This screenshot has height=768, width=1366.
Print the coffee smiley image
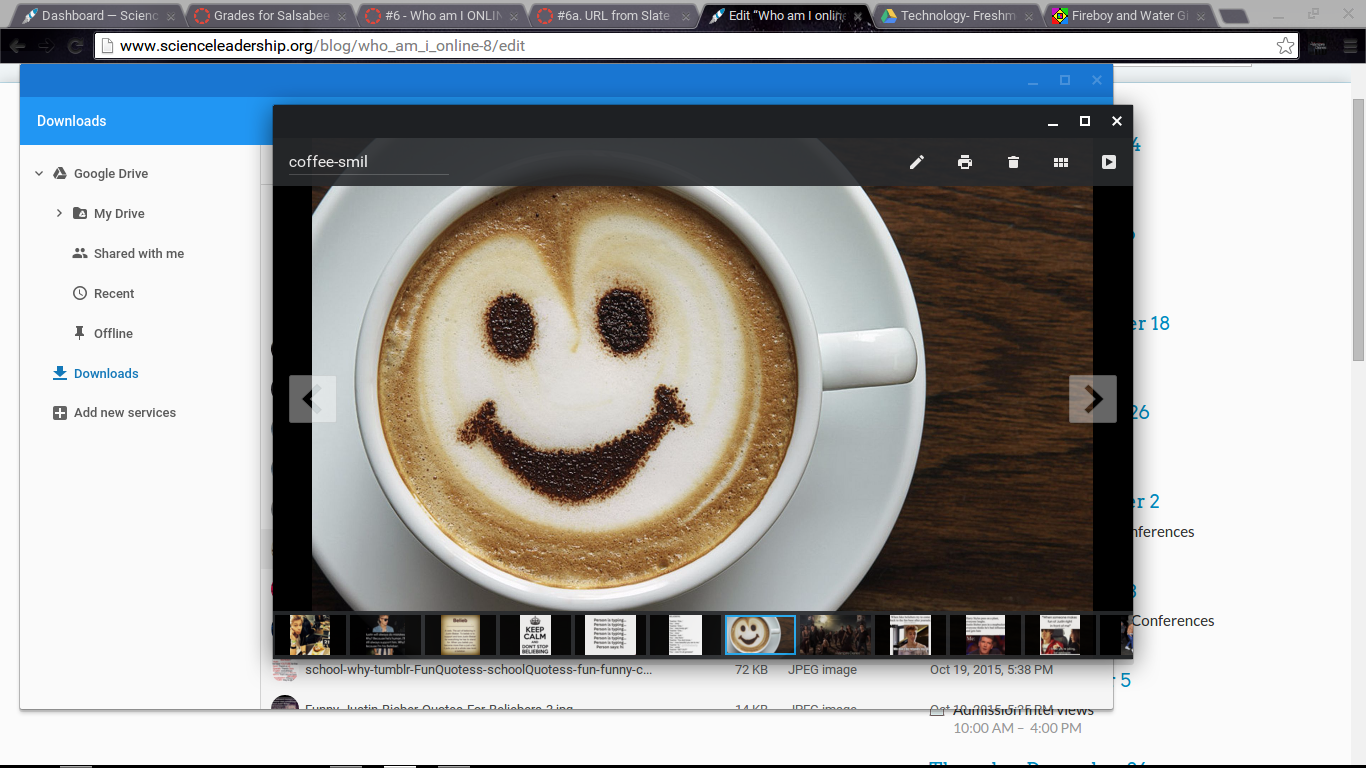[964, 162]
